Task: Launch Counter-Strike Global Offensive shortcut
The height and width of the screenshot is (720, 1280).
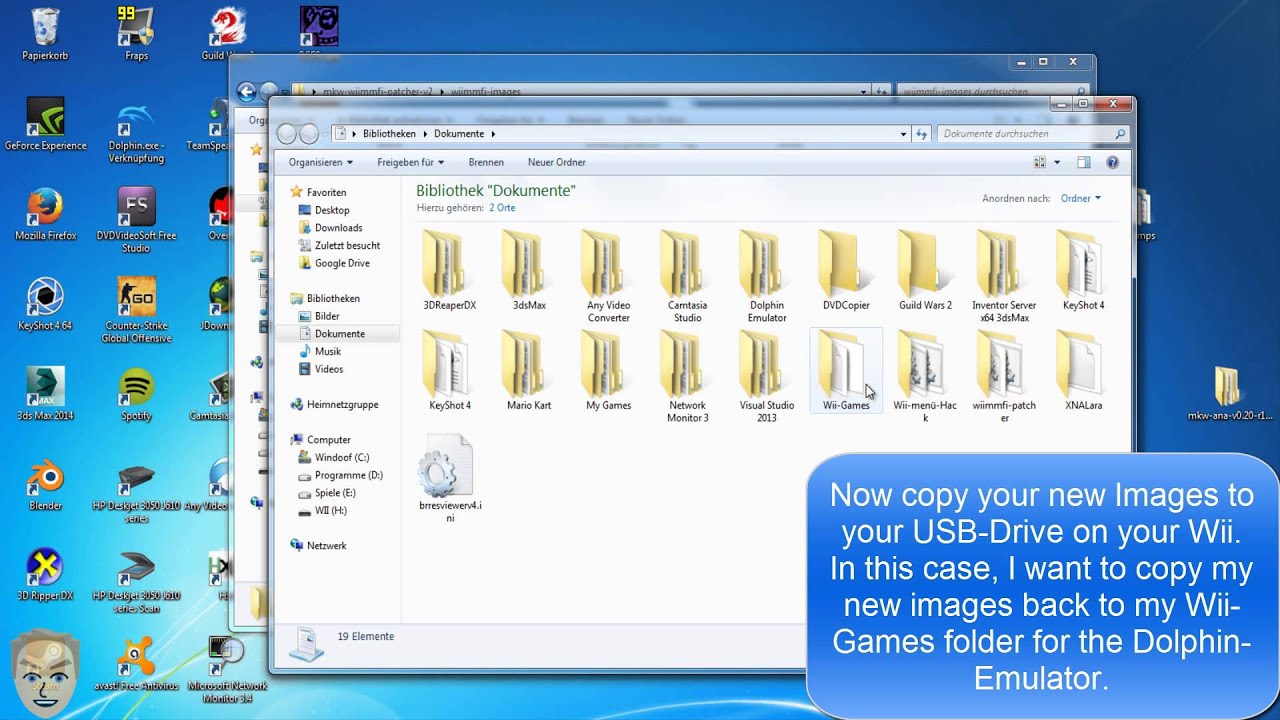Action: pos(136,310)
